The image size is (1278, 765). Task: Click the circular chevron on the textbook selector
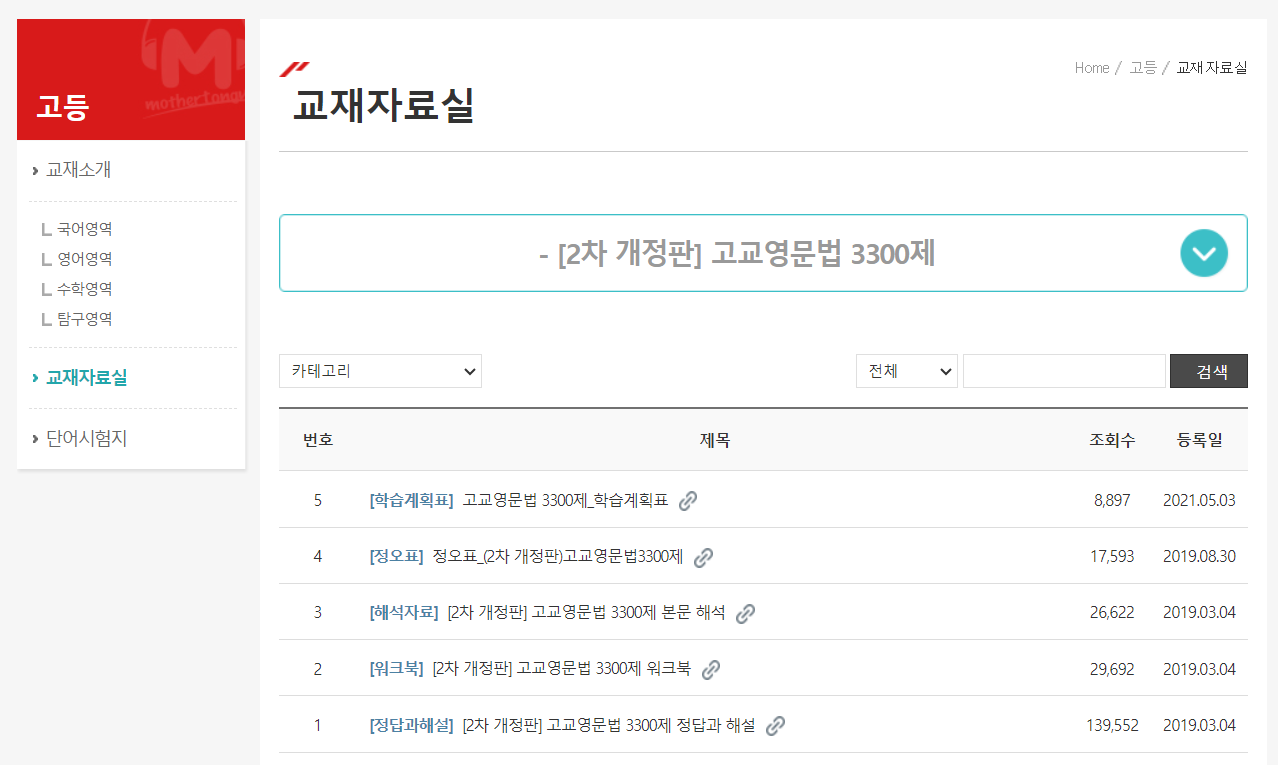click(1203, 253)
